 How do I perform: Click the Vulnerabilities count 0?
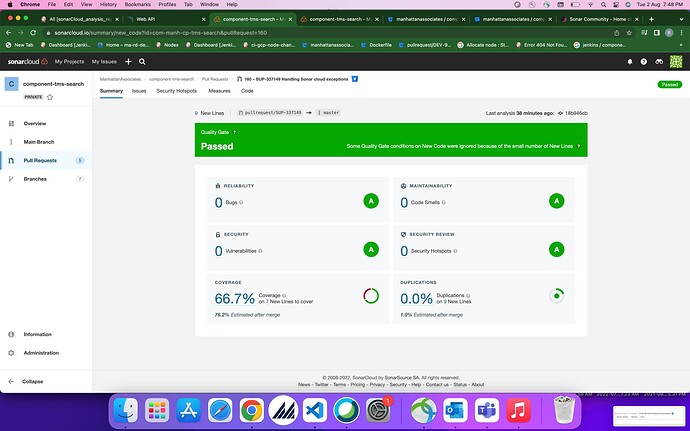click(218, 250)
